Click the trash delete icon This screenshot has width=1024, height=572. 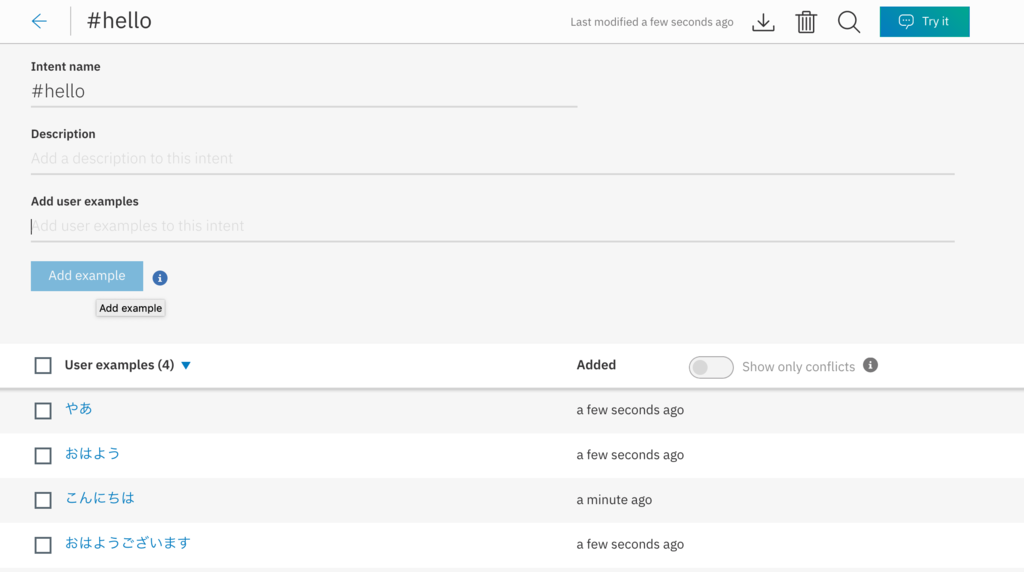806,22
